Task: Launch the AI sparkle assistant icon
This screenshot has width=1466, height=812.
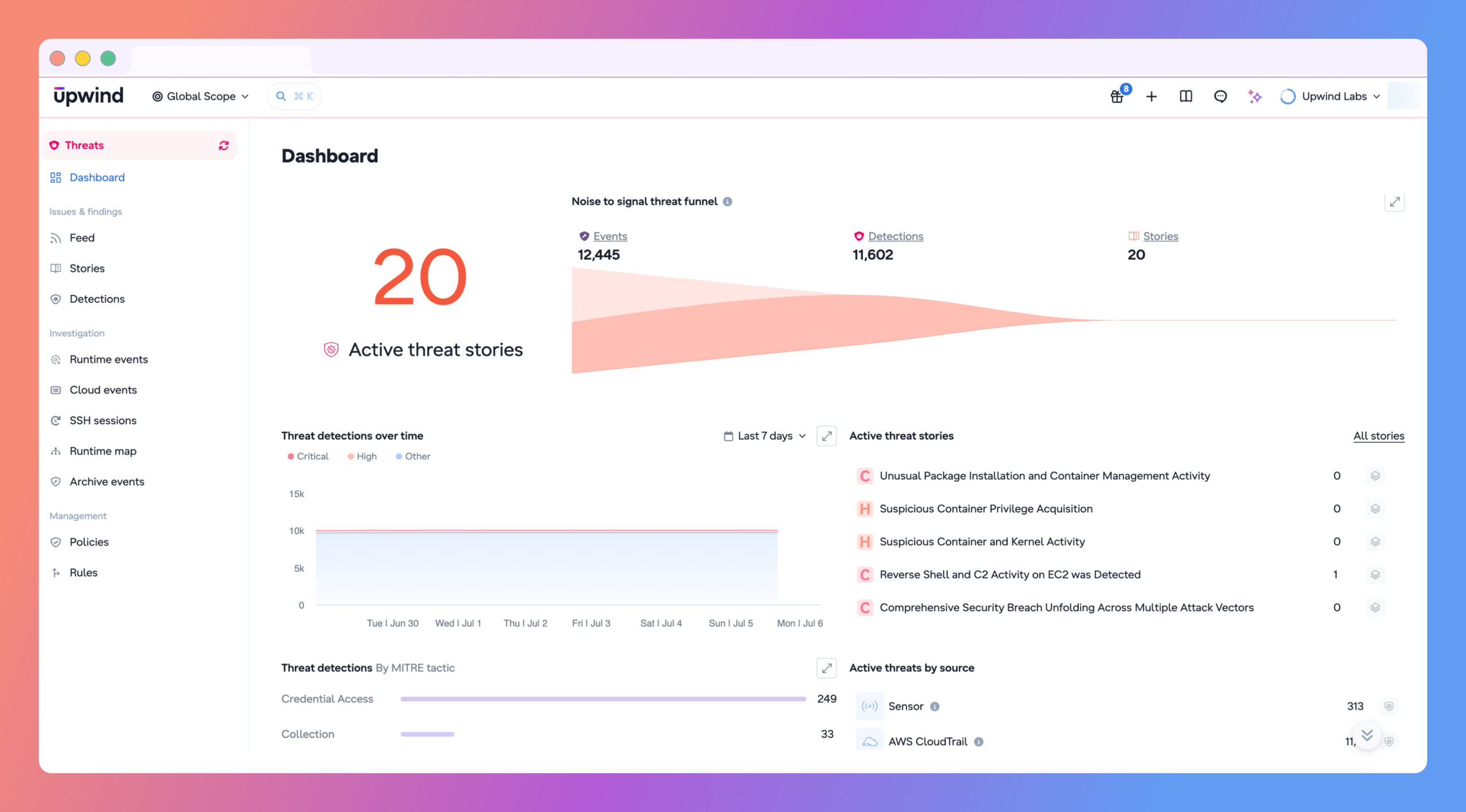Action: coord(1255,96)
